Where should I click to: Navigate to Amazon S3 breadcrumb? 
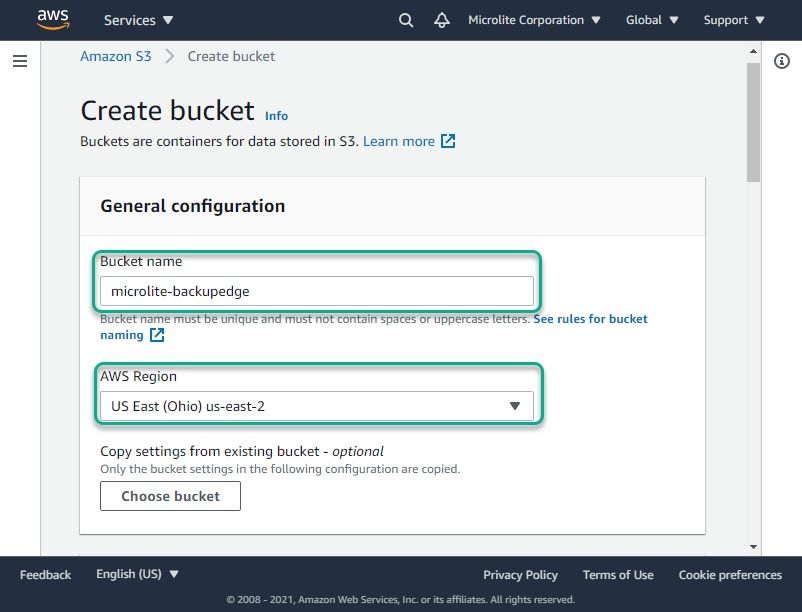116,56
